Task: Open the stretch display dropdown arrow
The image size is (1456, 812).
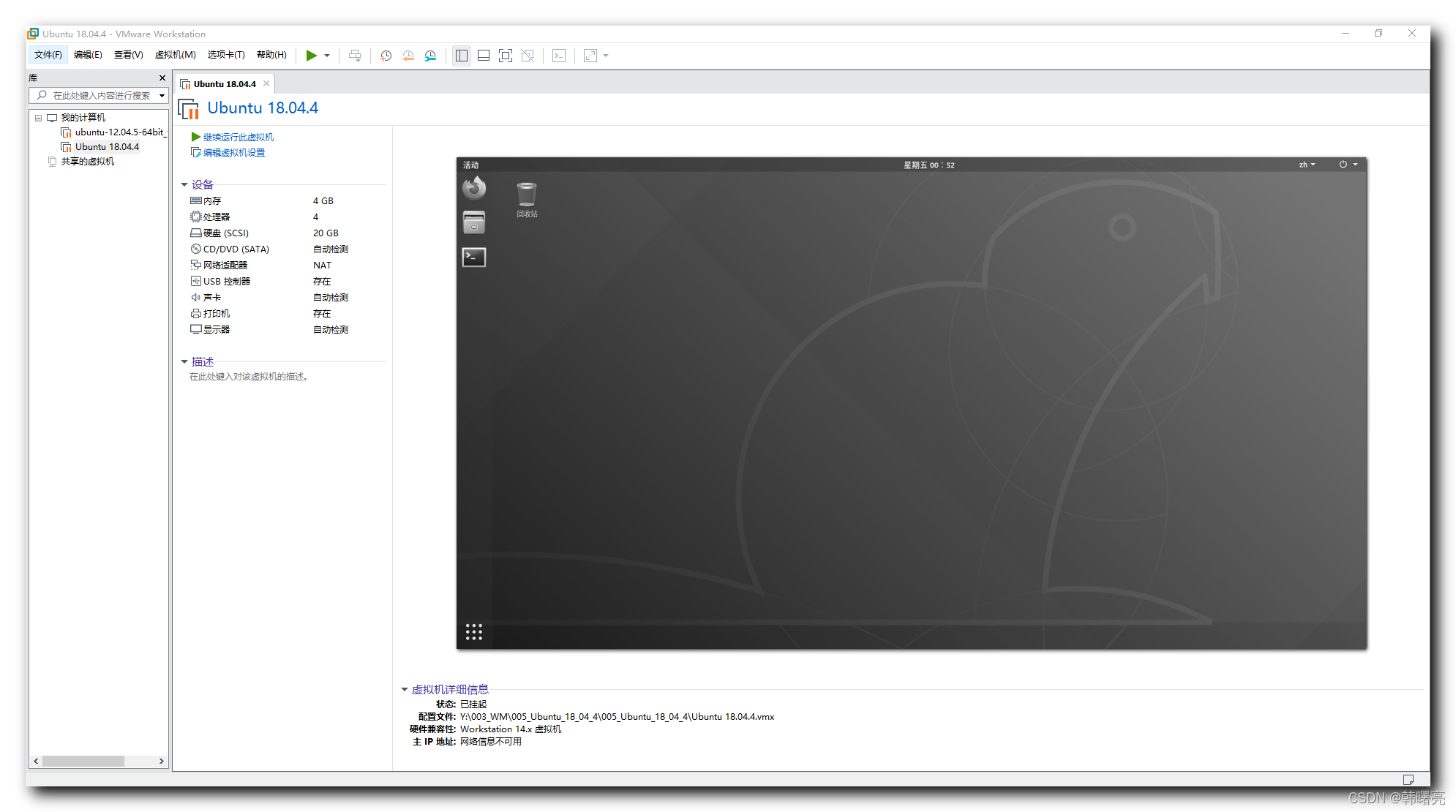Action: tap(606, 56)
